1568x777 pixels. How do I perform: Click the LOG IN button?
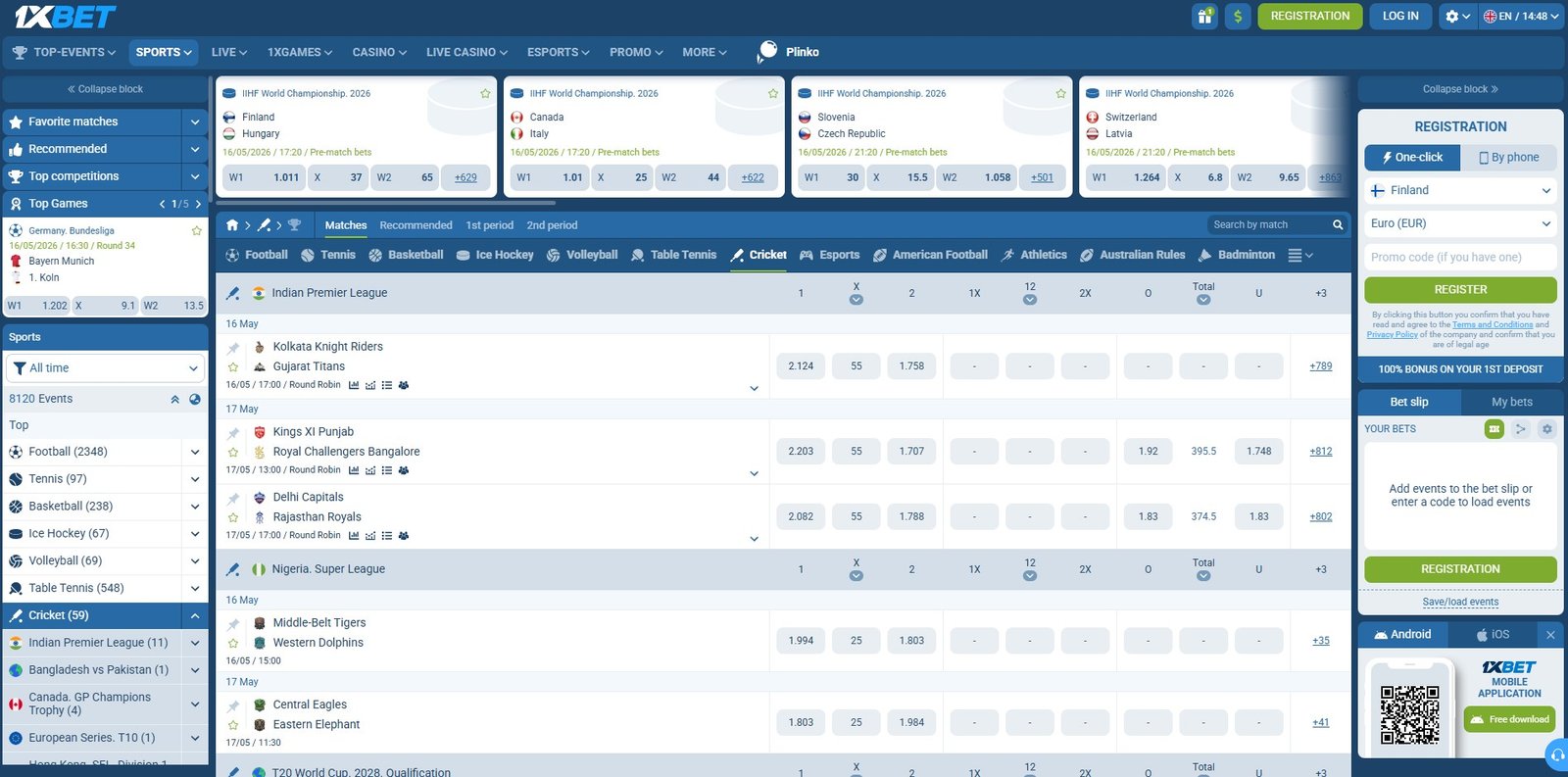tap(1400, 16)
